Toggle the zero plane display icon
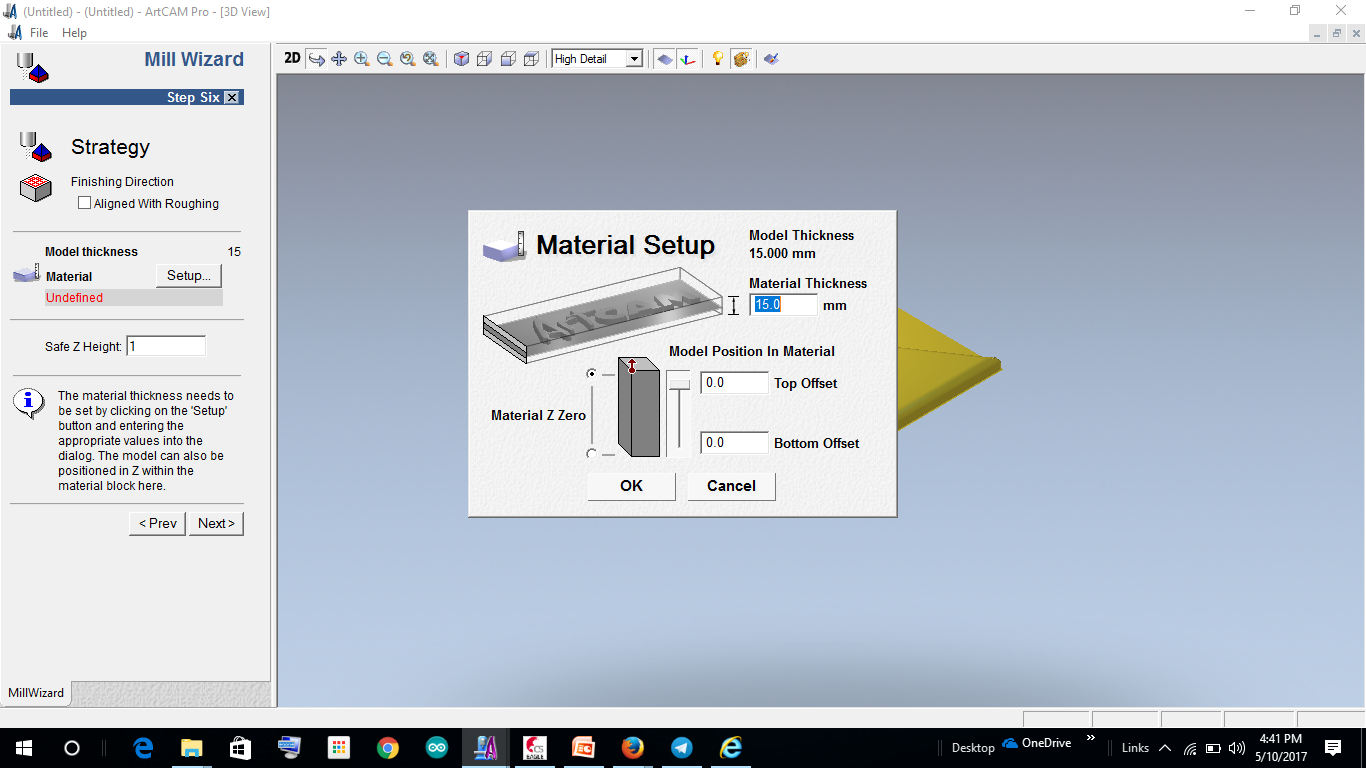The height and width of the screenshot is (768, 1366). click(x=664, y=59)
